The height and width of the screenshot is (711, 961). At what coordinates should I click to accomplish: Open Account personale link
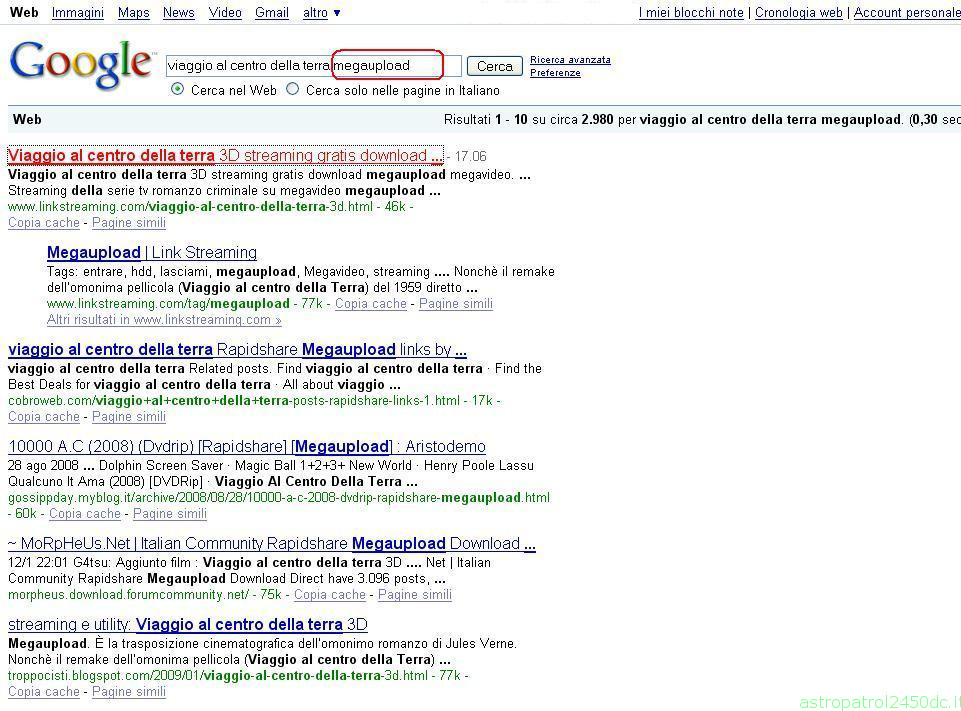(907, 12)
